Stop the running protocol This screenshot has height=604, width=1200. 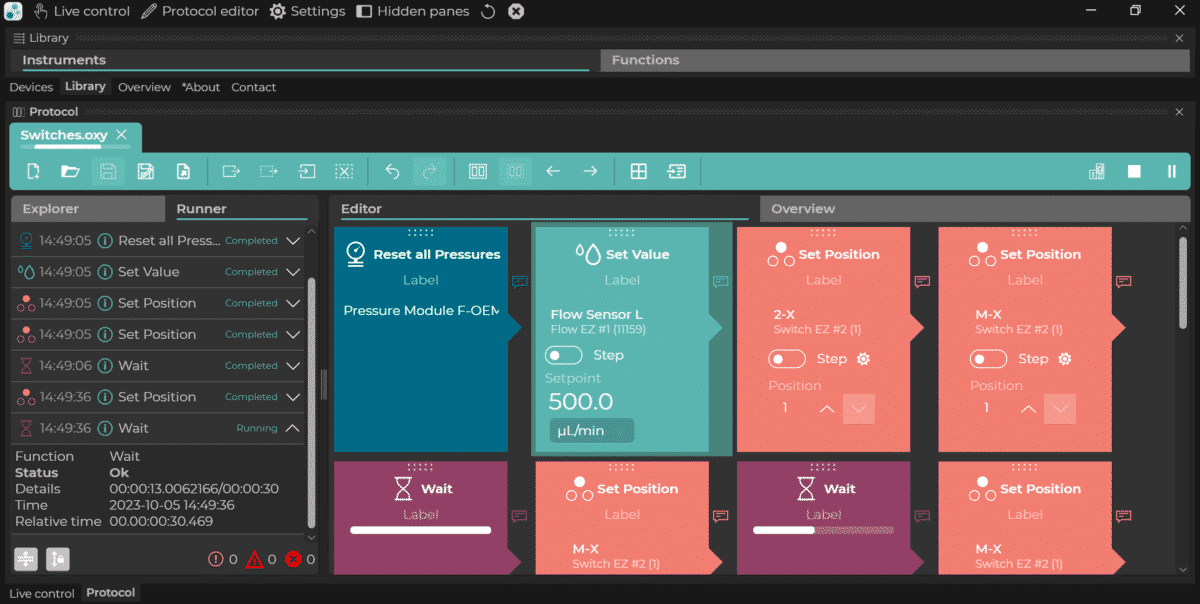(1134, 171)
